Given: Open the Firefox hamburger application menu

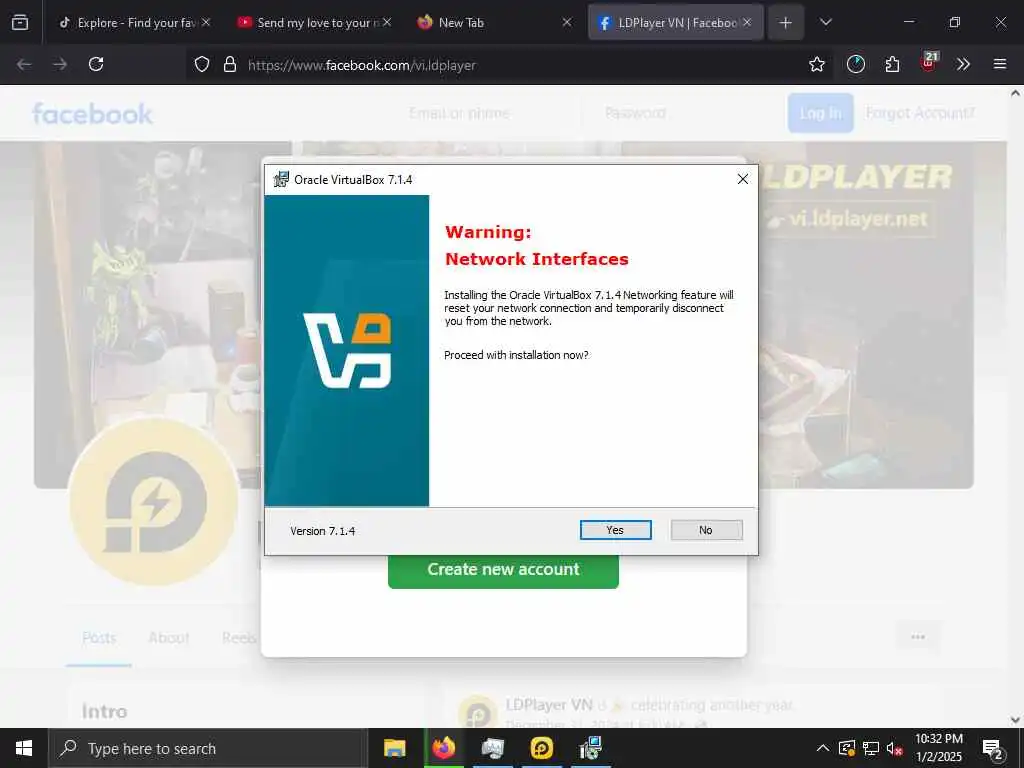Looking at the screenshot, I should tap(1000, 64).
